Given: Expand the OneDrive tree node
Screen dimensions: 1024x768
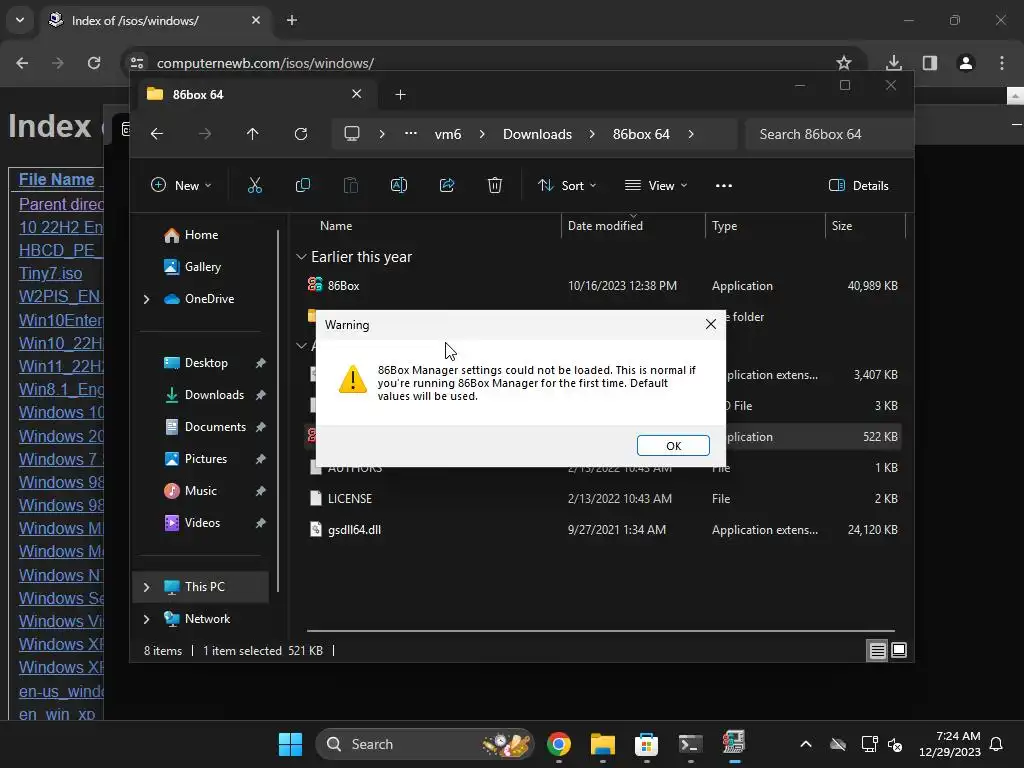Looking at the screenshot, I should click(146, 299).
